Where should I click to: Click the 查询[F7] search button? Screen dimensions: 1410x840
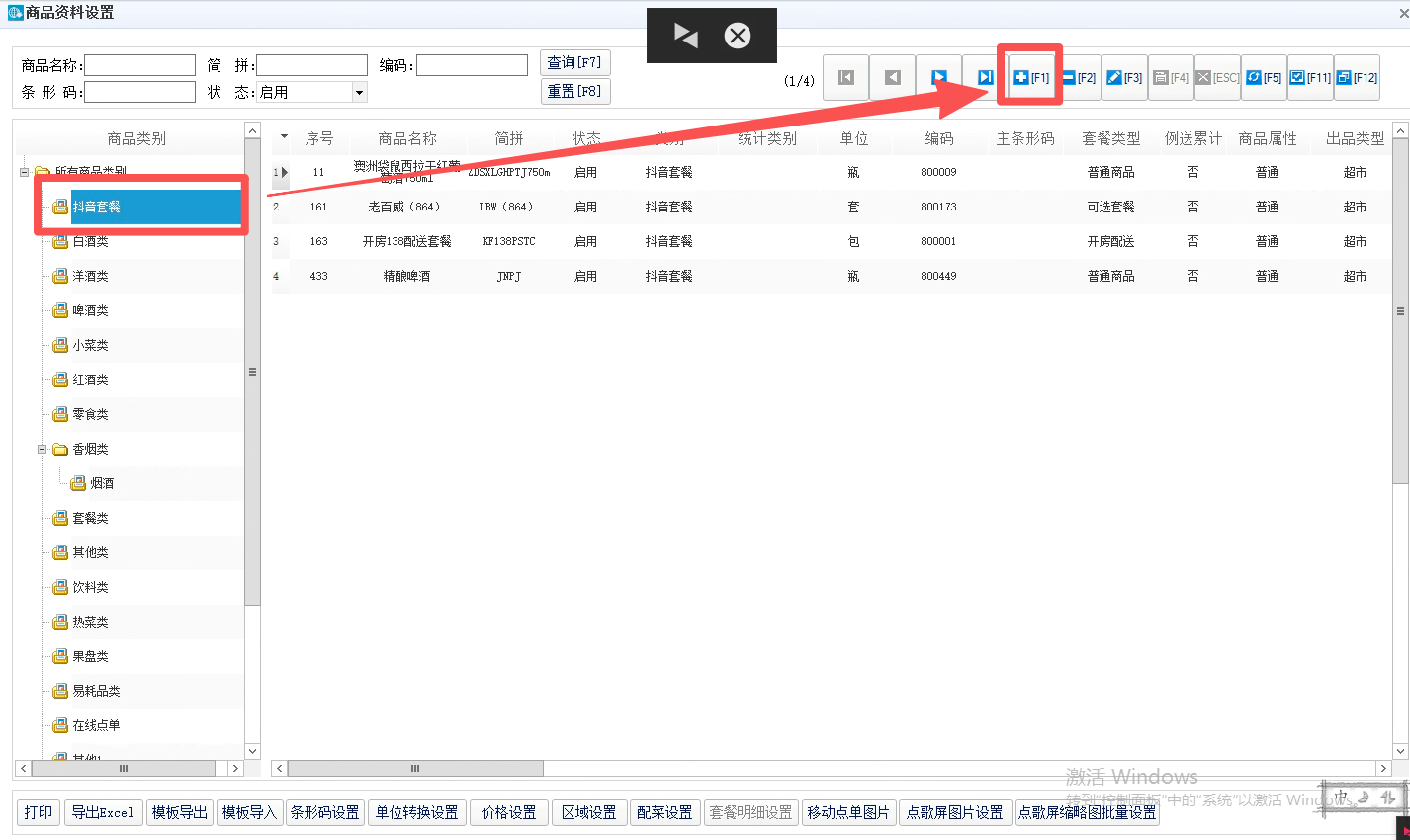point(574,62)
